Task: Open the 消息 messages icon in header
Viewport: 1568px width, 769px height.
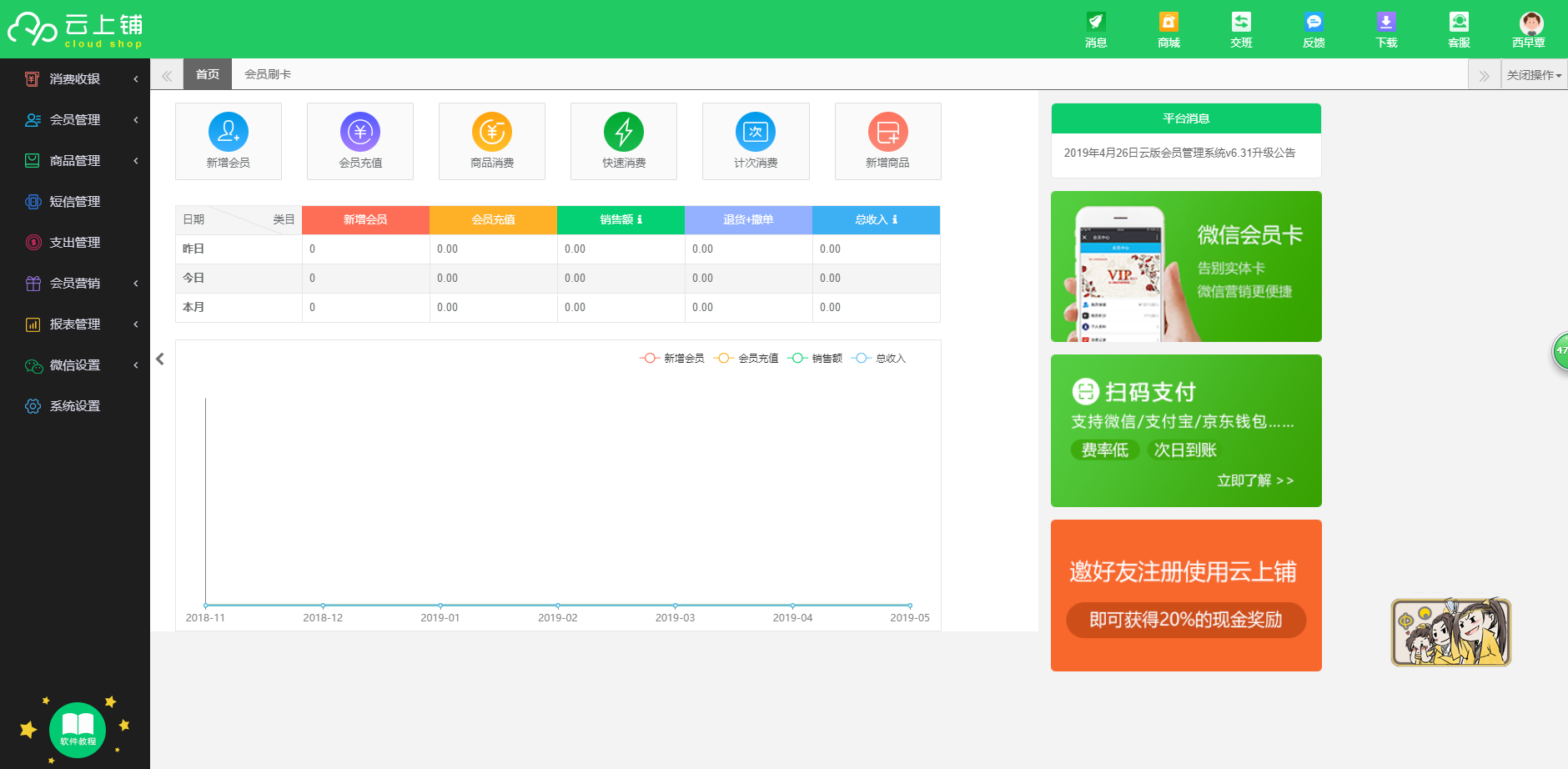Action: coord(1096,29)
